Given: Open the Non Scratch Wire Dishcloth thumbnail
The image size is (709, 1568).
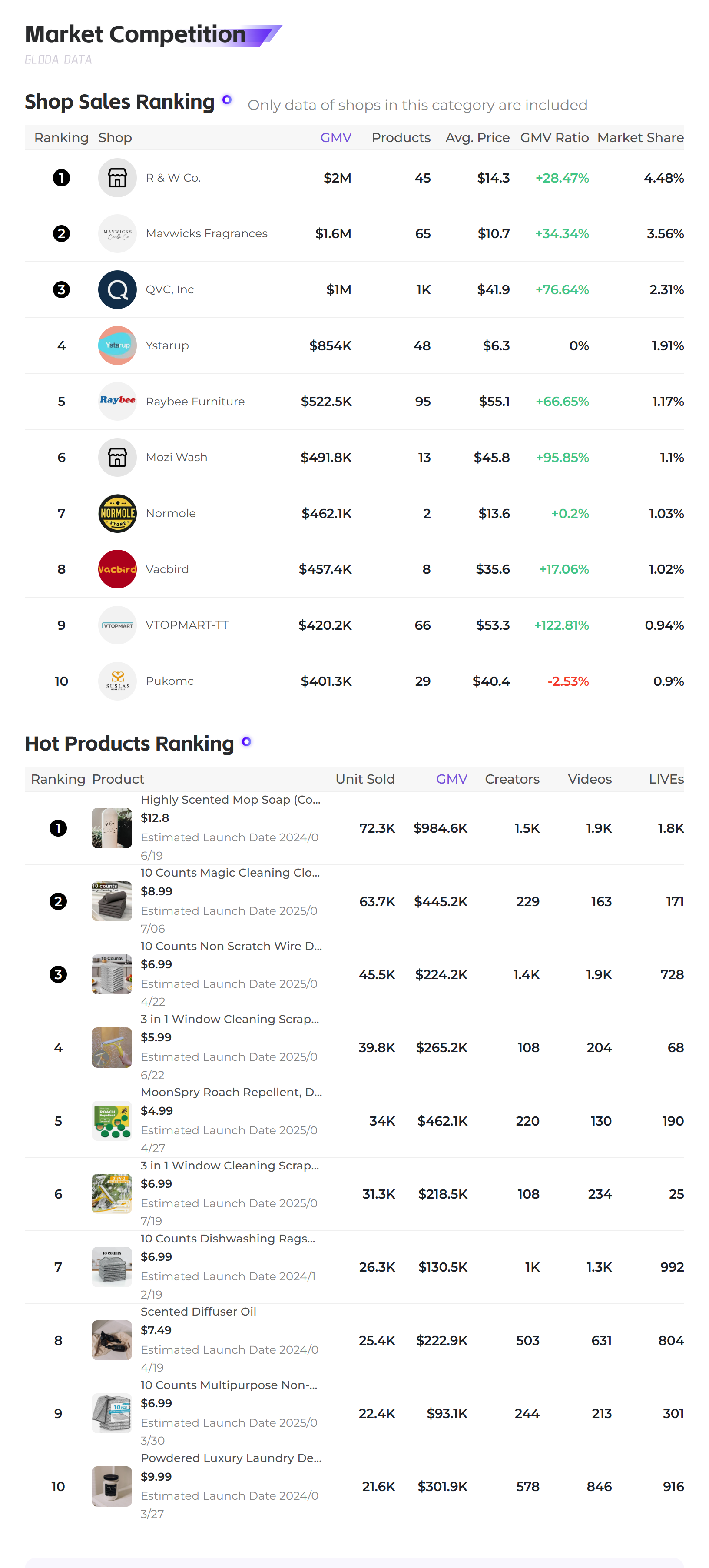Looking at the screenshot, I should pyautogui.click(x=112, y=974).
